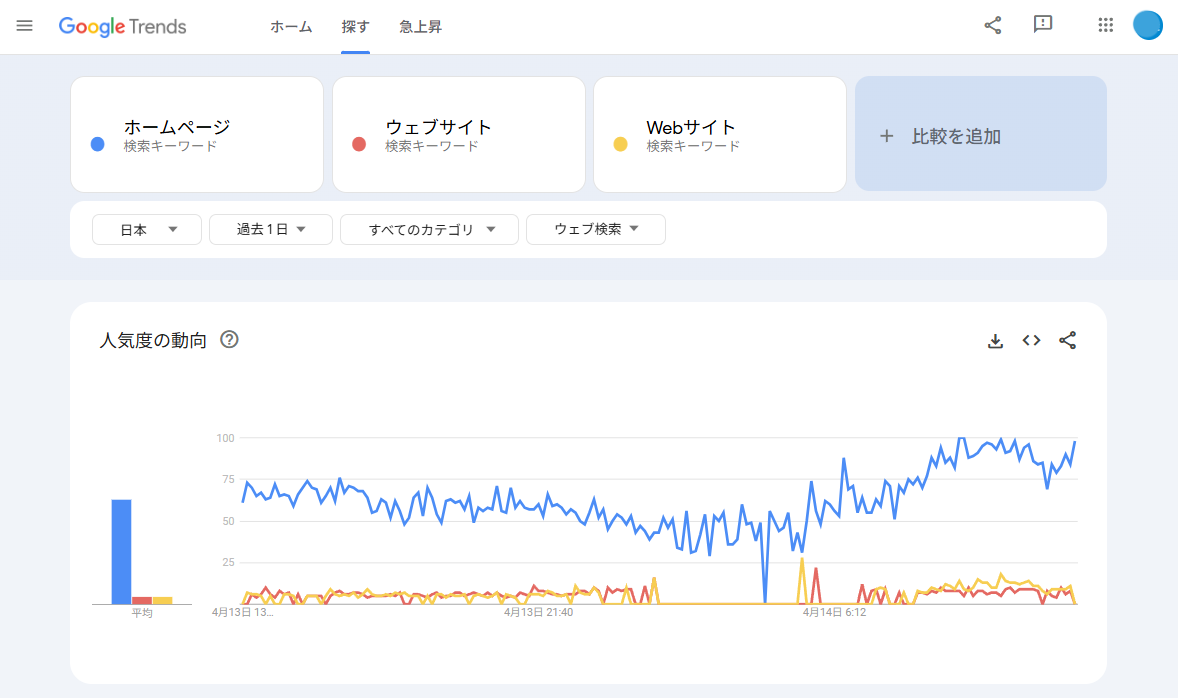Viewport: 1178px width, 698px height.
Task: Click the 75 y-axis value
Action: 228,479
